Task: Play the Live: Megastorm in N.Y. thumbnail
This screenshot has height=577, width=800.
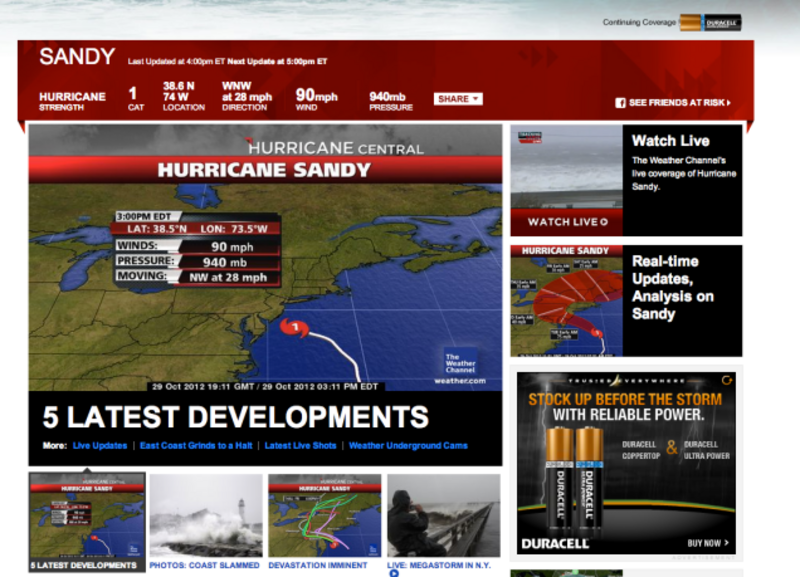Action: point(443,515)
